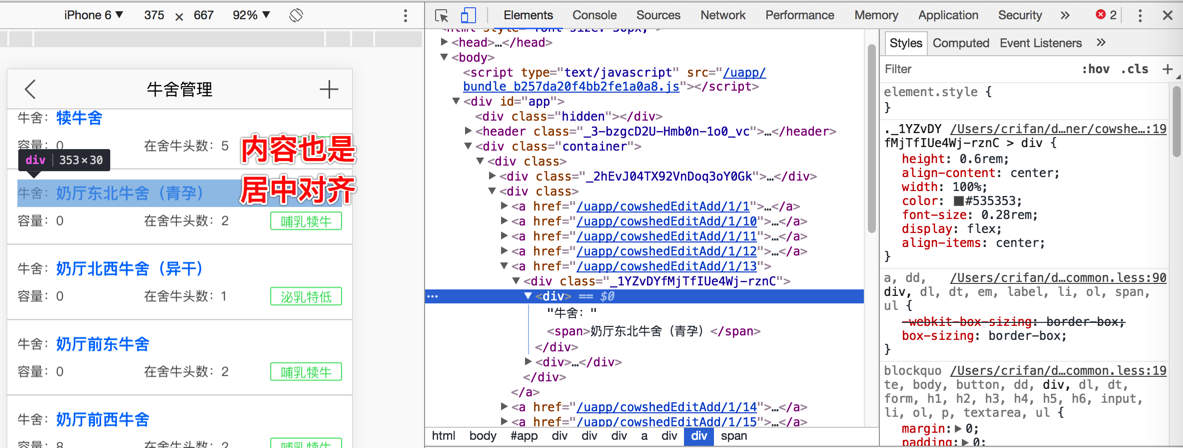Click the display: flex style declaration
The height and width of the screenshot is (448, 1183).
click(x=952, y=229)
